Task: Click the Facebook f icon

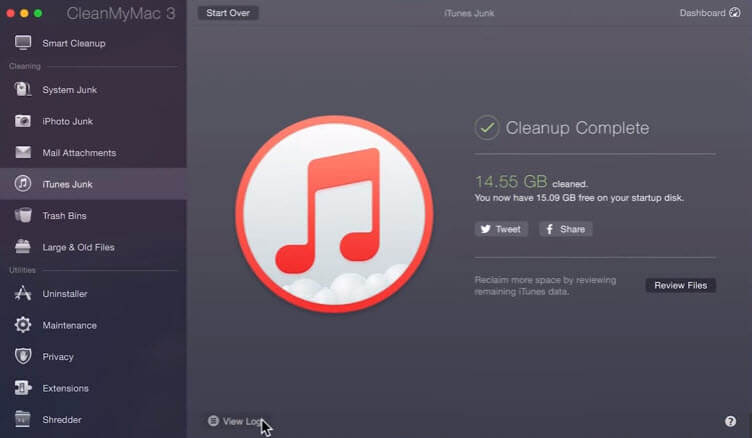Action: pyautogui.click(x=550, y=229)
